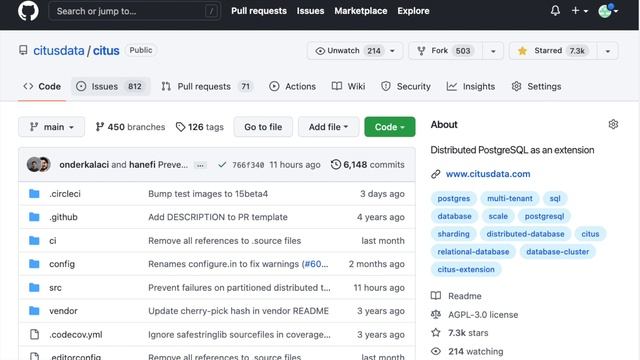Open the citusdata owner link
Viewport: 640px width, 360px height.
[59, 51]
